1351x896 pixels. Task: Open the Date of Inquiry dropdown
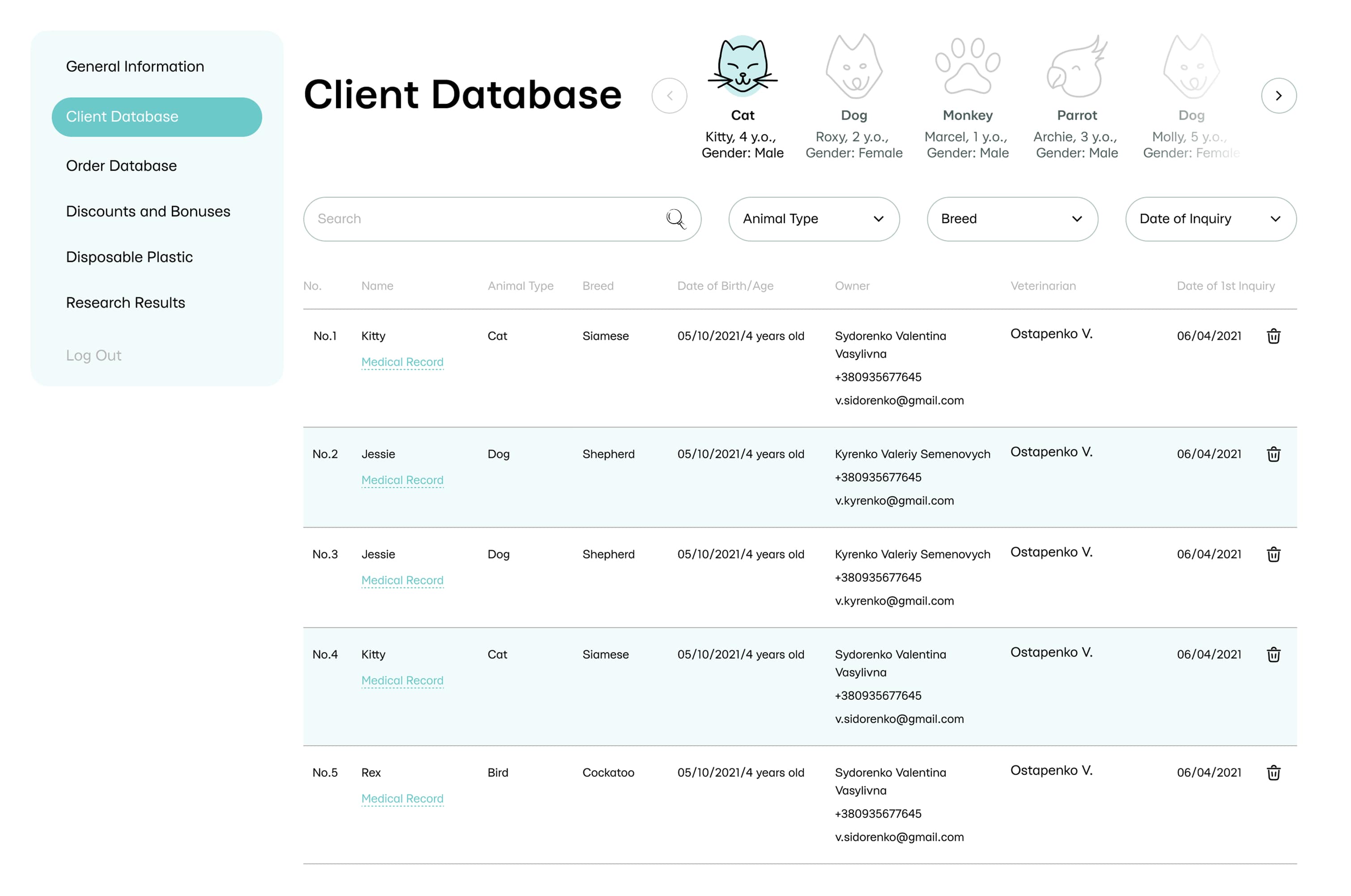pos(1211,219)
